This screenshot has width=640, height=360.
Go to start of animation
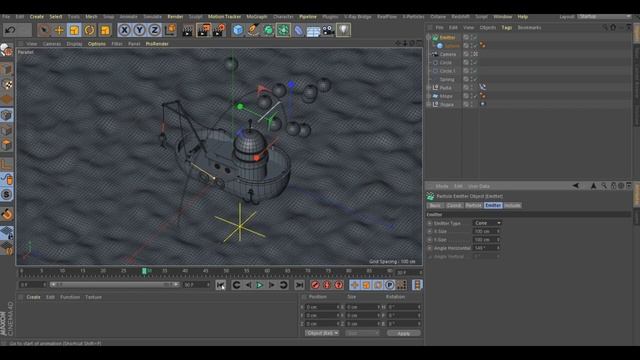point(220,285)
